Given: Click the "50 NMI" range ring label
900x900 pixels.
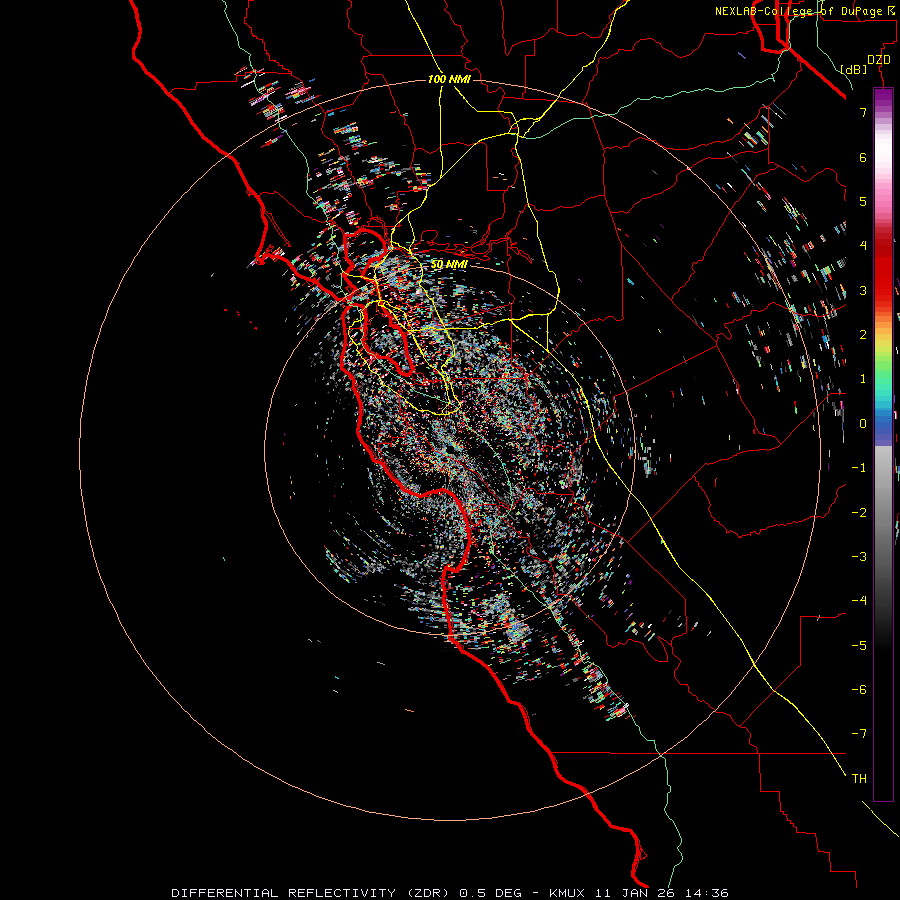Looking at the screenshot, I should [x=449, y=265].
